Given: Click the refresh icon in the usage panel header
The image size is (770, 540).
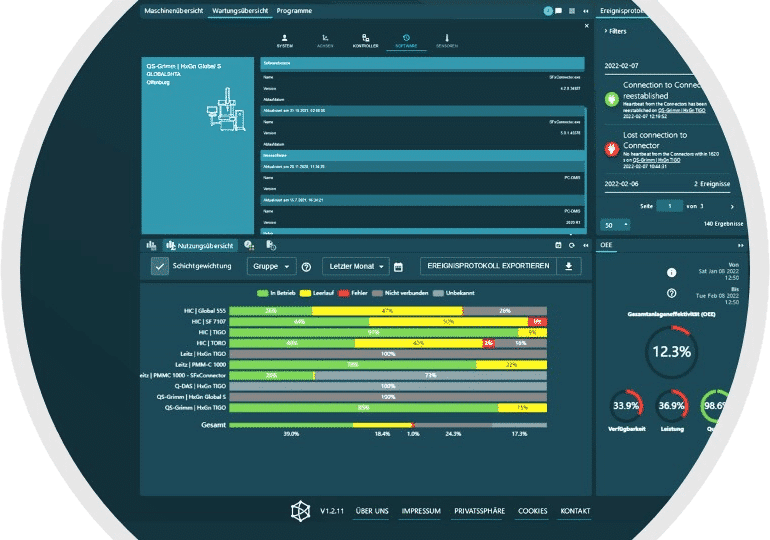Looking at the screenshot, I should (x=572, y=245).
